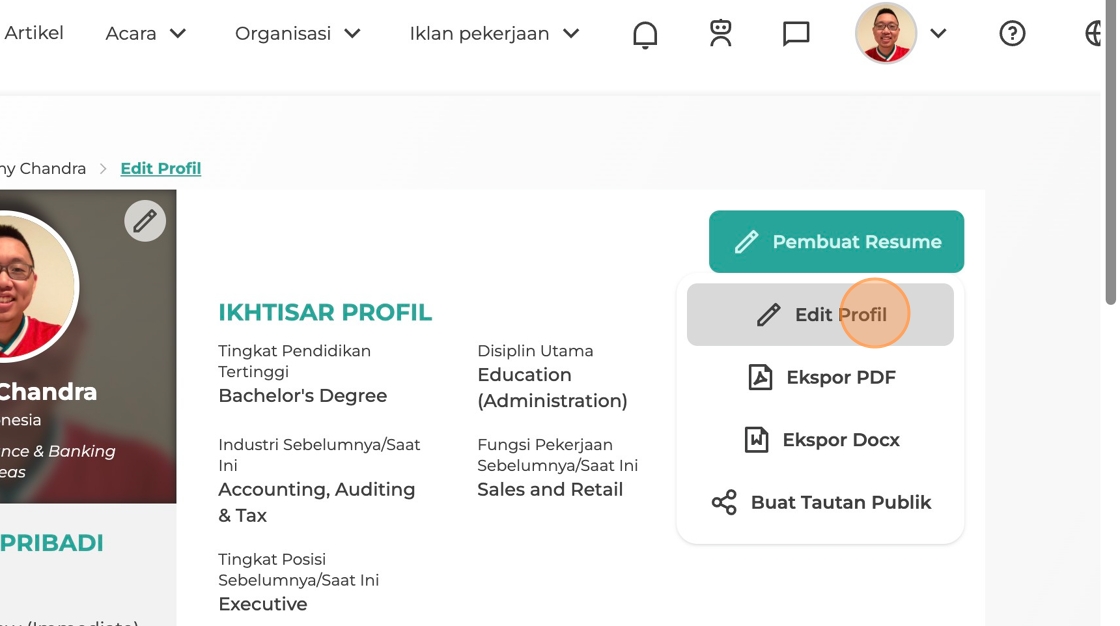Open the notifications bell icon

tap(645, 34)
